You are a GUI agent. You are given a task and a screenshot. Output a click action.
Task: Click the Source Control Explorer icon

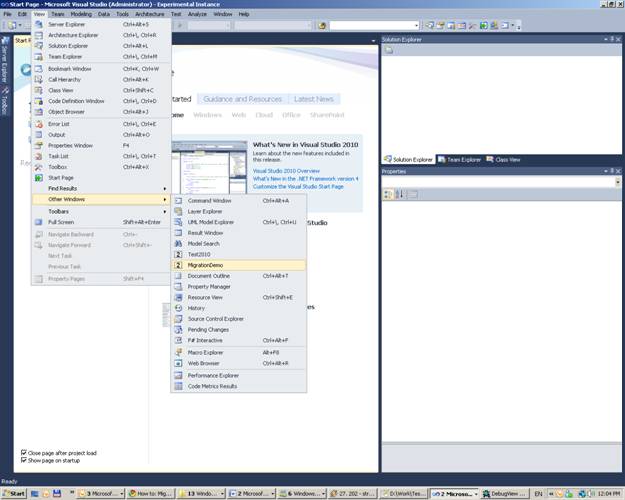click(x=179, y=319)
